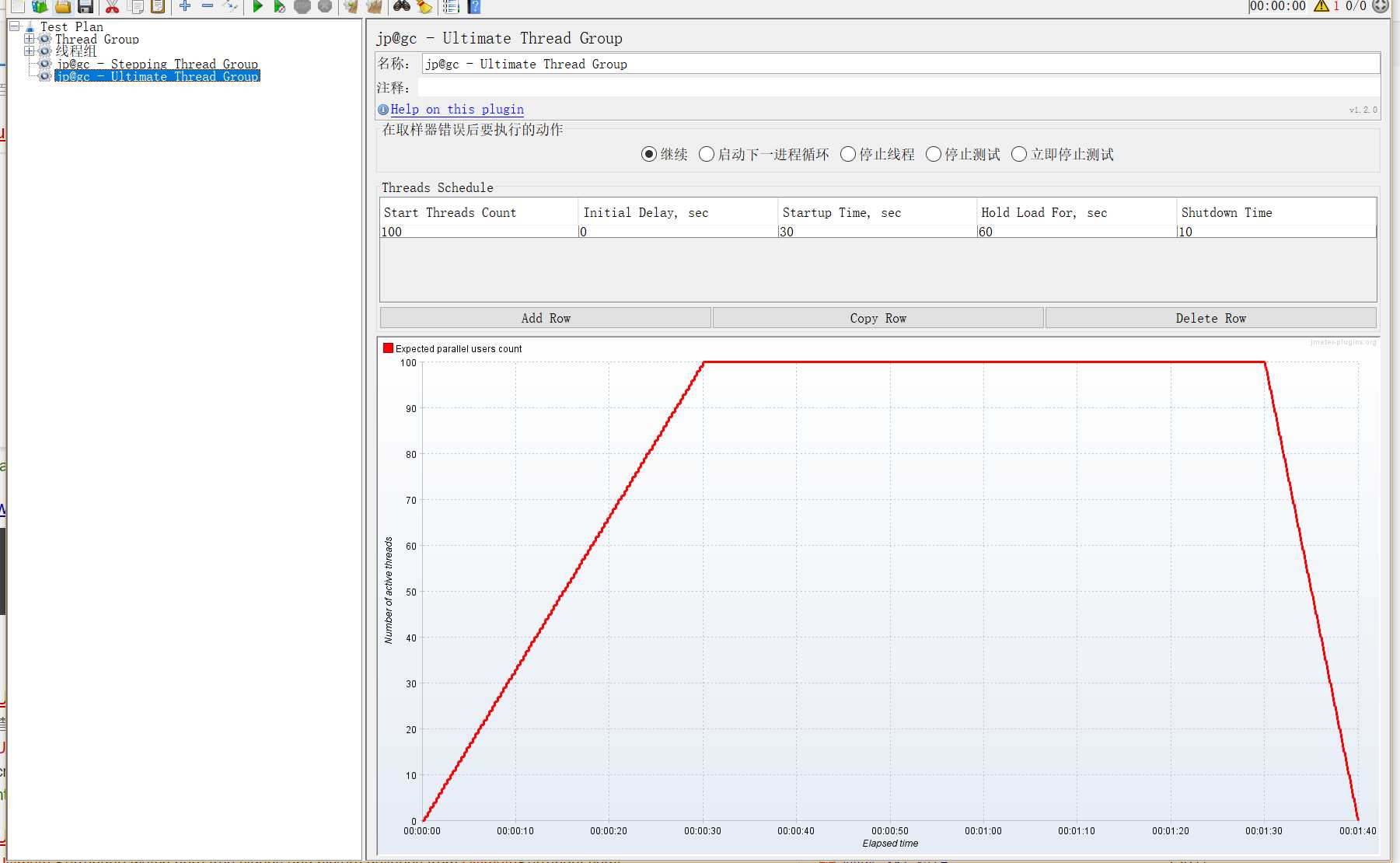Expand the 线程组 tree node
The width and height of the screenshot is (1400, 863).
29,51
